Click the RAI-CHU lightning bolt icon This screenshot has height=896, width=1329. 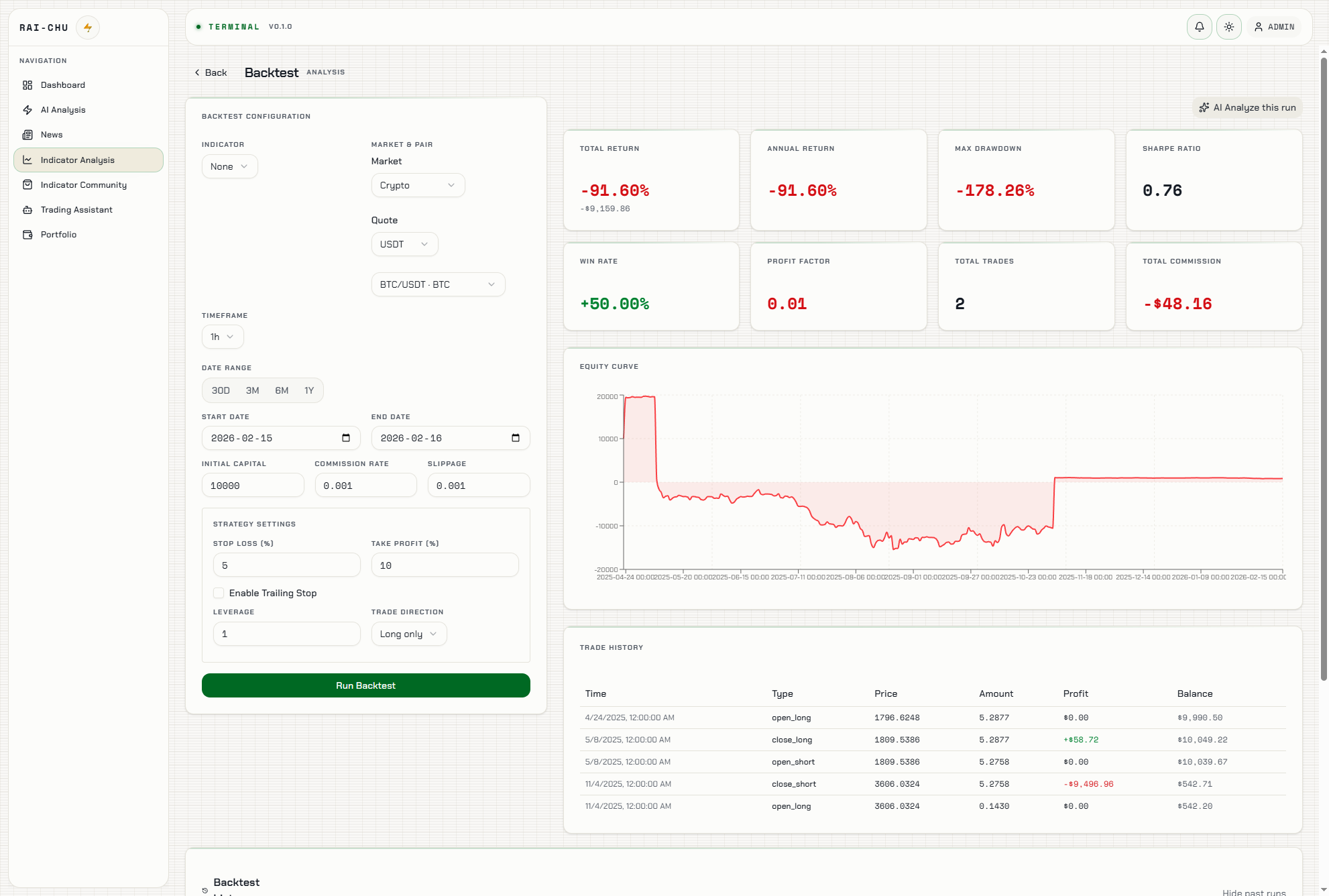(88, 27)
